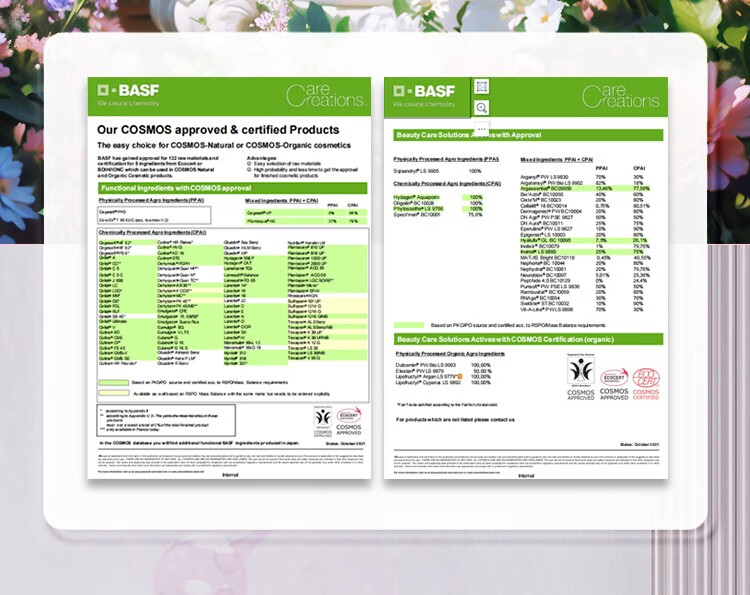Click the highlighted 'Hyalufix GL BC 10095' row

click(x=585, y=240)
